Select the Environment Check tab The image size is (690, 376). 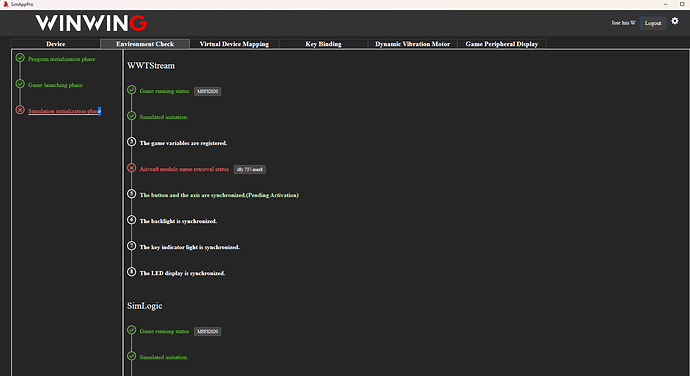pos(145,44)
